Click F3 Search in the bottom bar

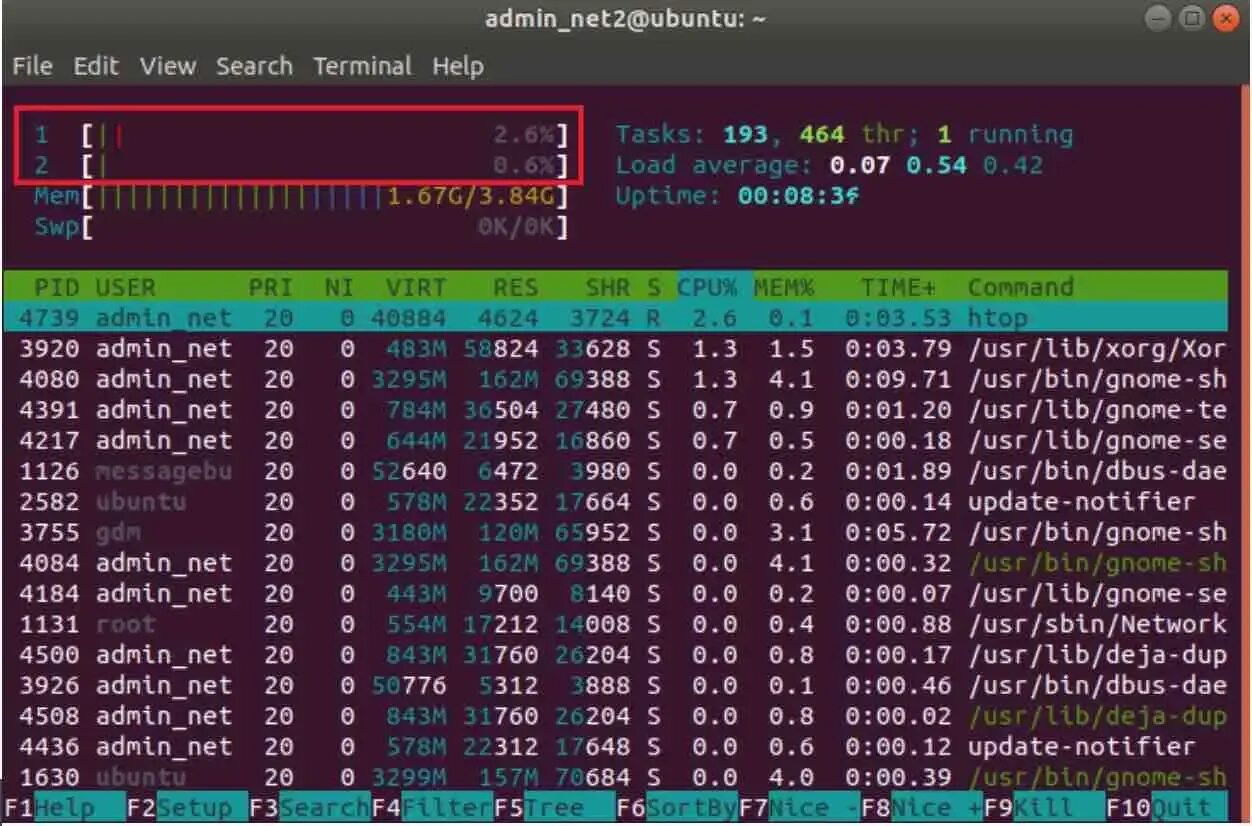pyautogui.click(x=309, y=808)
